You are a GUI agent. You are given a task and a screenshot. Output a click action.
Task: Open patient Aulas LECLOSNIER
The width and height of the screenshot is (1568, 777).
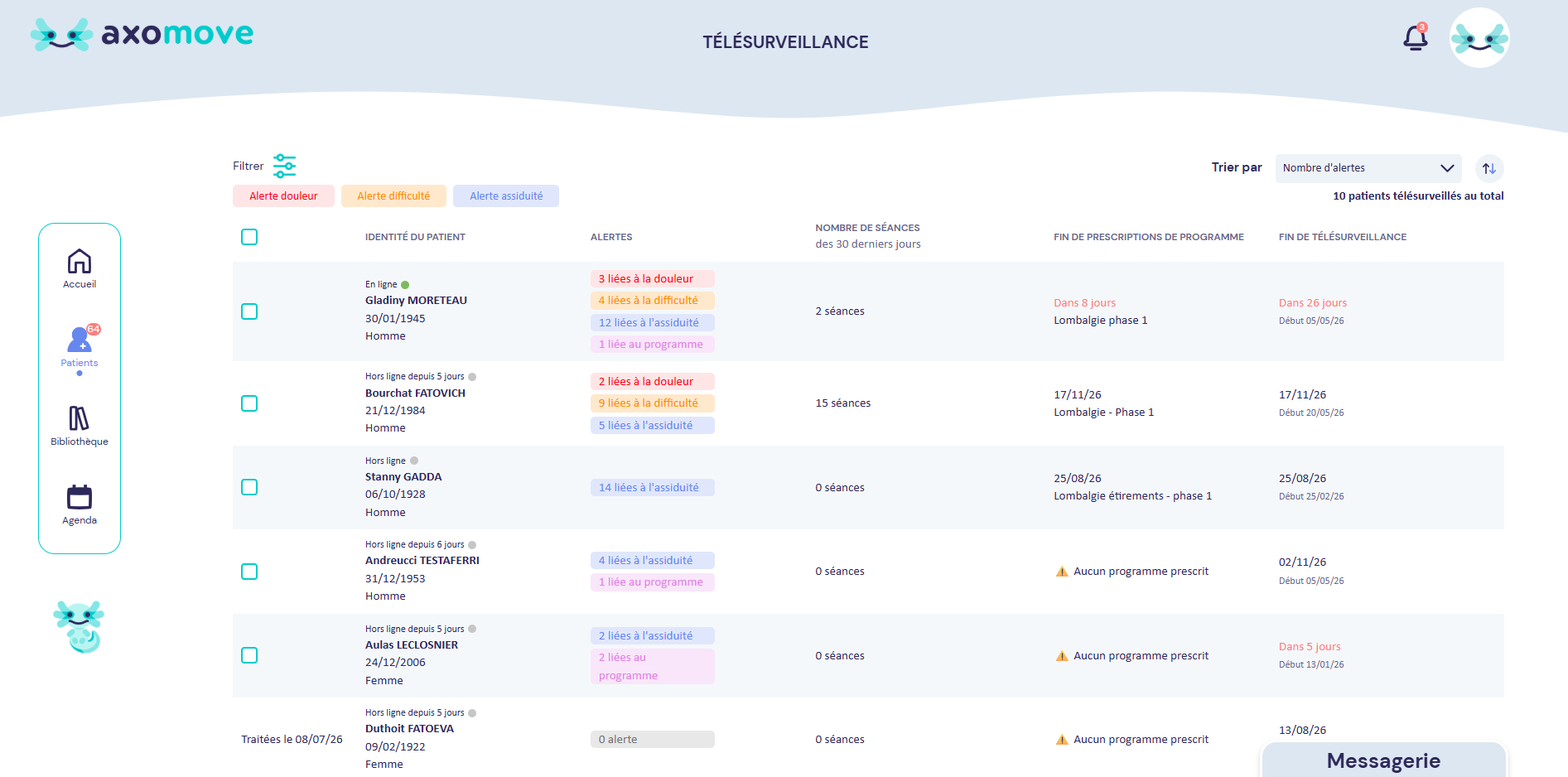coord(412,645)
